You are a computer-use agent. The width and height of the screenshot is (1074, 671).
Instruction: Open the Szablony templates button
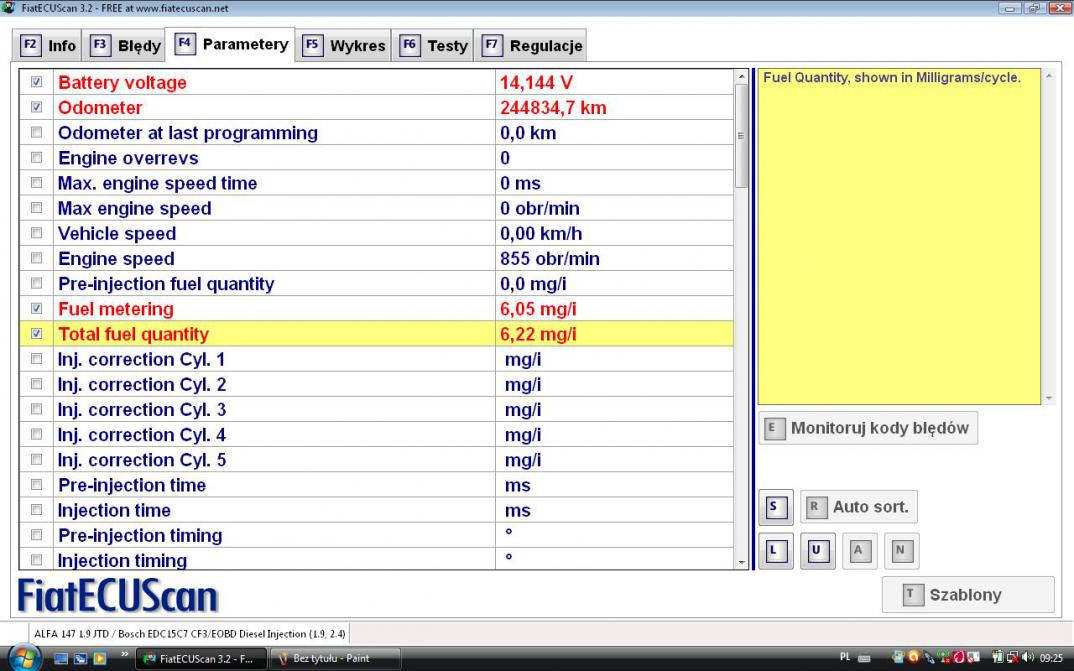967,595
